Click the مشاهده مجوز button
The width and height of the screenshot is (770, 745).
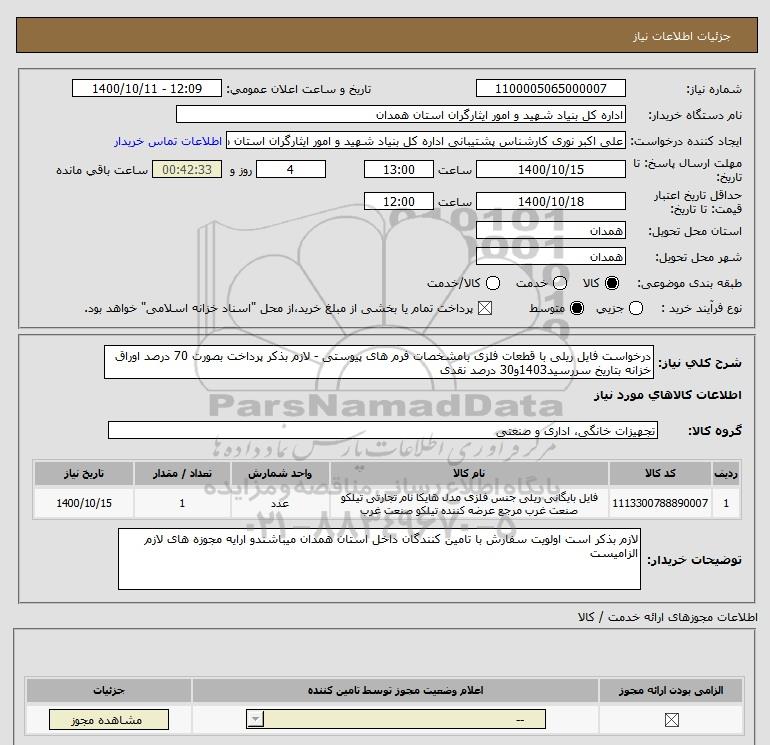[109, 719]
